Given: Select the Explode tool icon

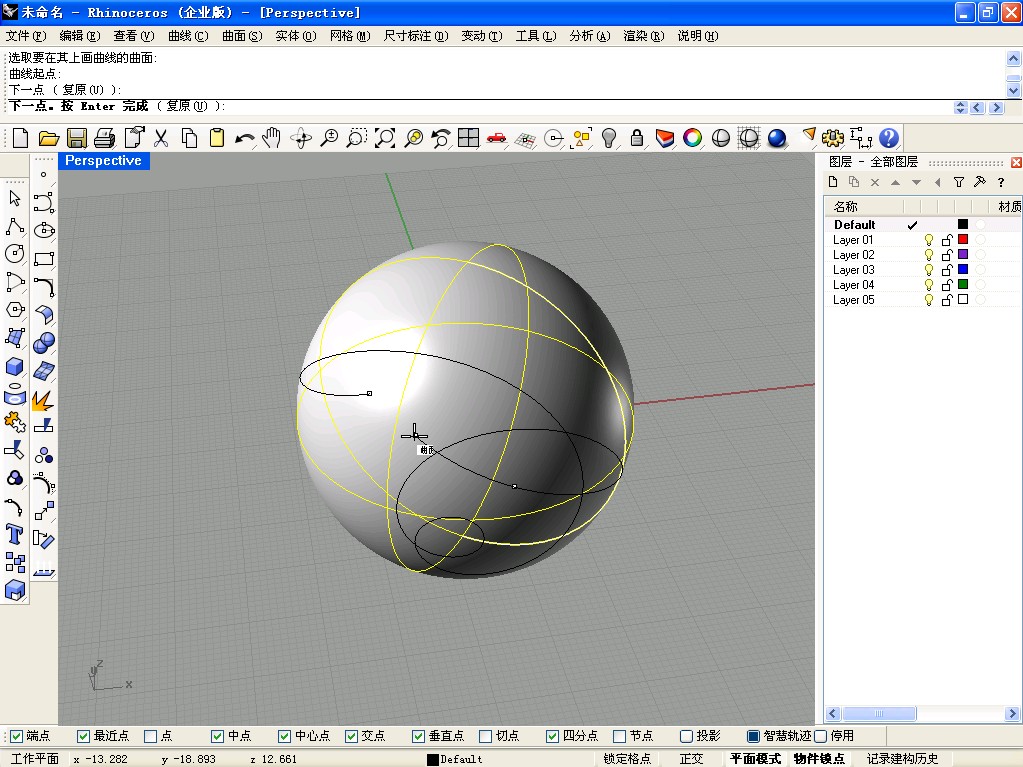Looking at the screenshot, I should pos(43,400).
